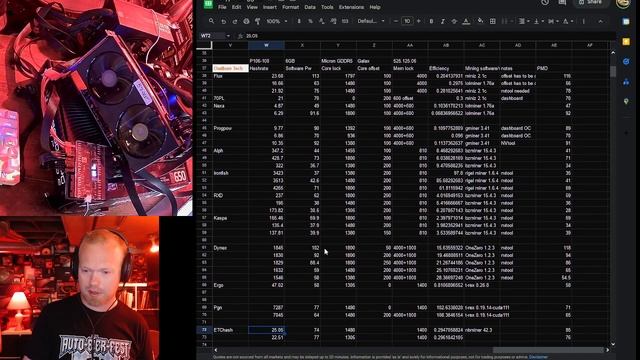Open the Tools menu
The width and height of the screenshot is (640, 360).
[327, 7]
